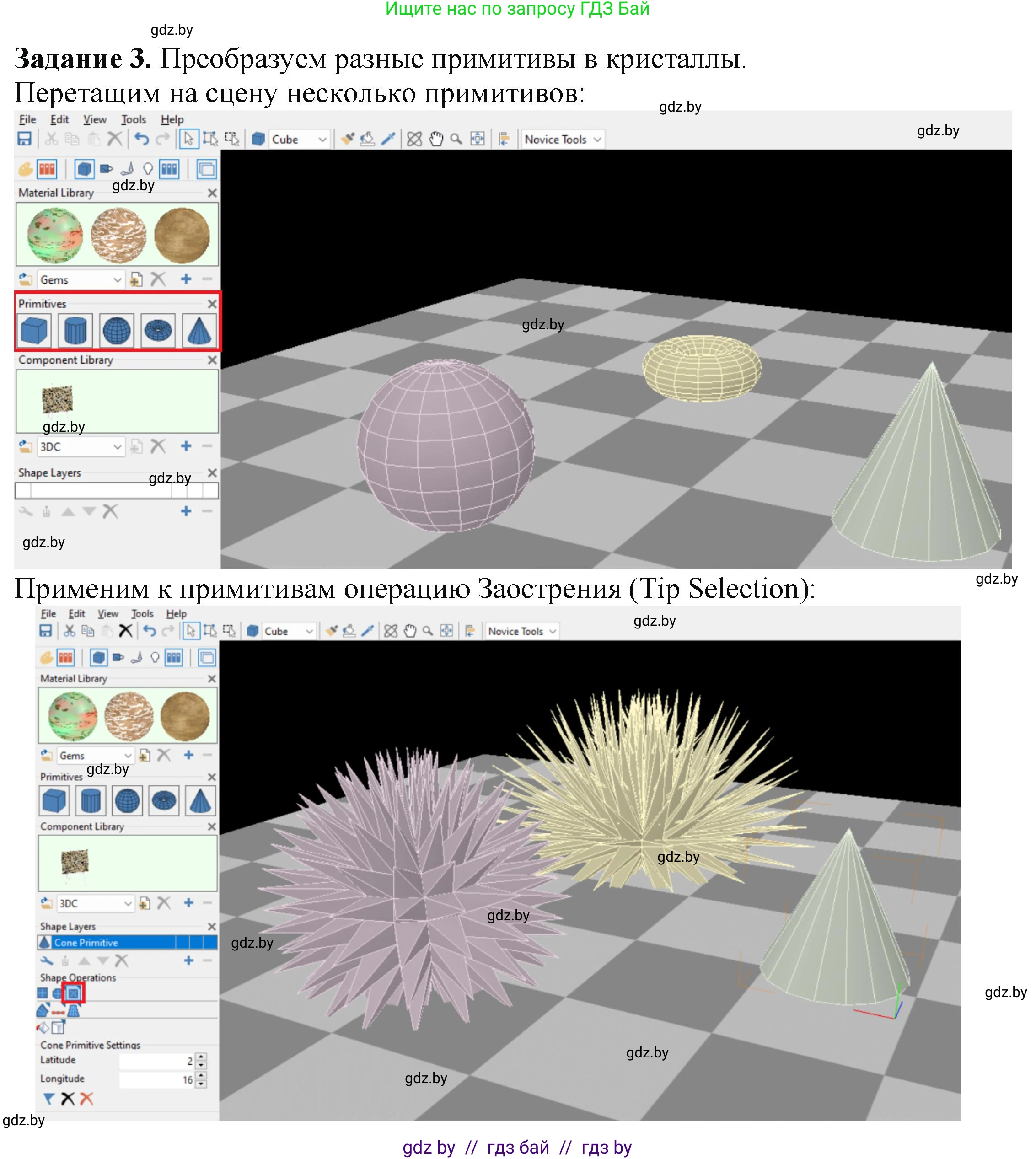Image resolution: width=1036 pixels, height=1159 pixels.
Task: Select the cone primitive in red-outlined Primitives panel
Action: (x=199, y=330)
